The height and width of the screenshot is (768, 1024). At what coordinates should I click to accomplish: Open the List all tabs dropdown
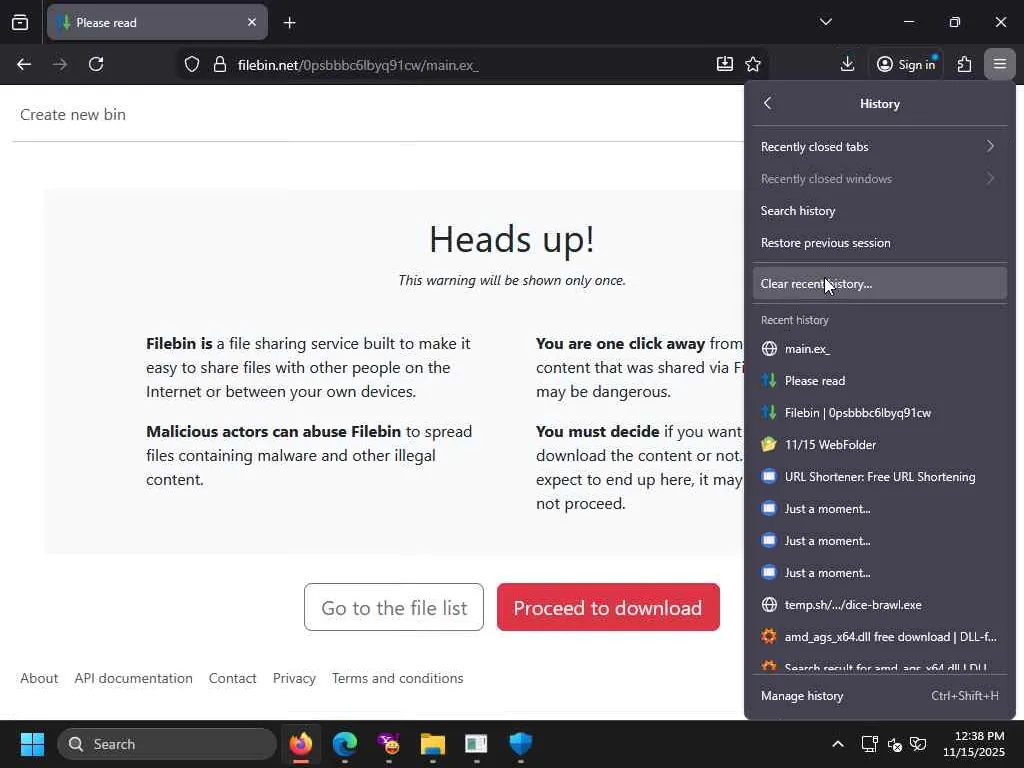pyautogui.click(x=825, y=22)
